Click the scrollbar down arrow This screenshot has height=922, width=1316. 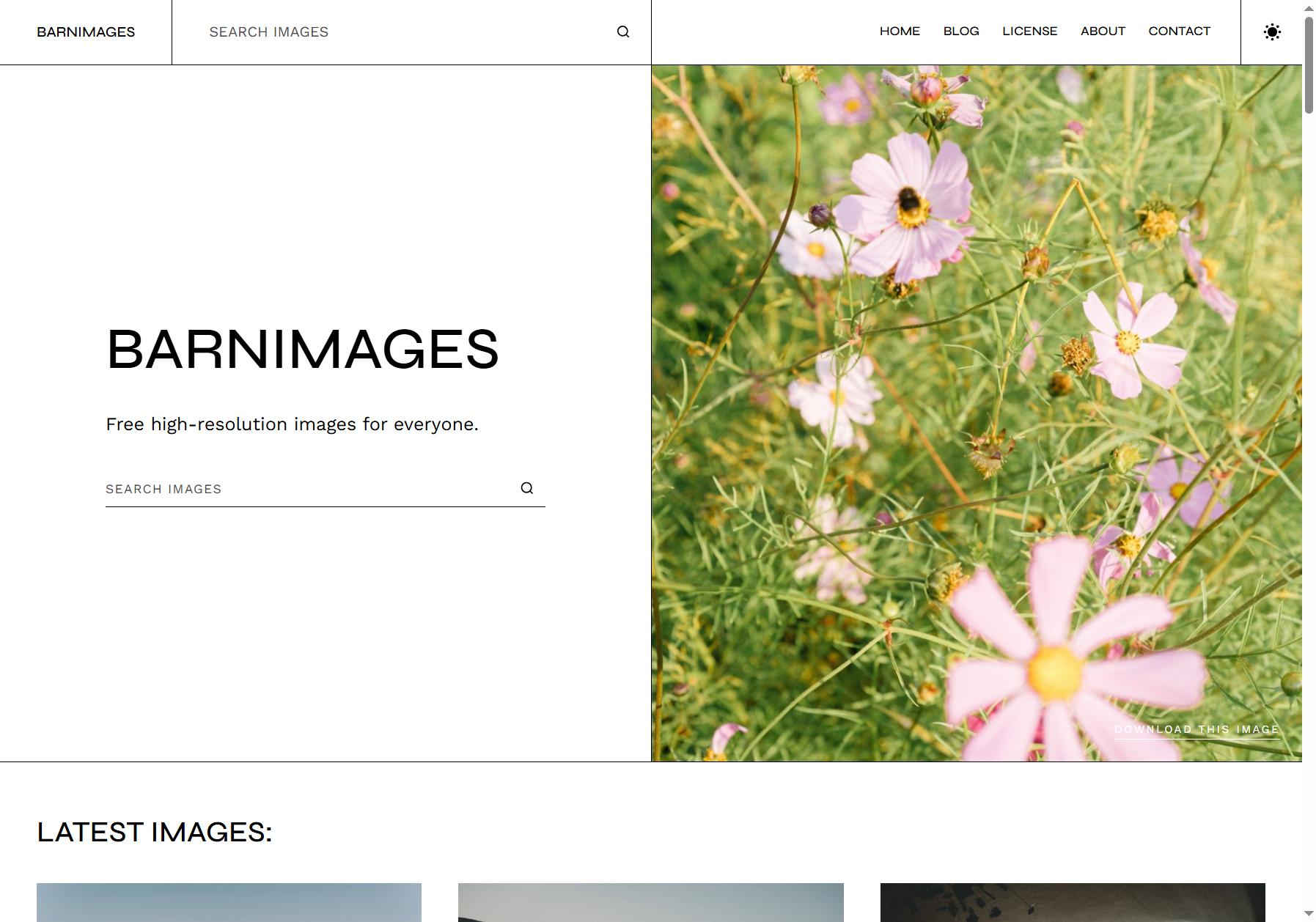click(1309, 914)
